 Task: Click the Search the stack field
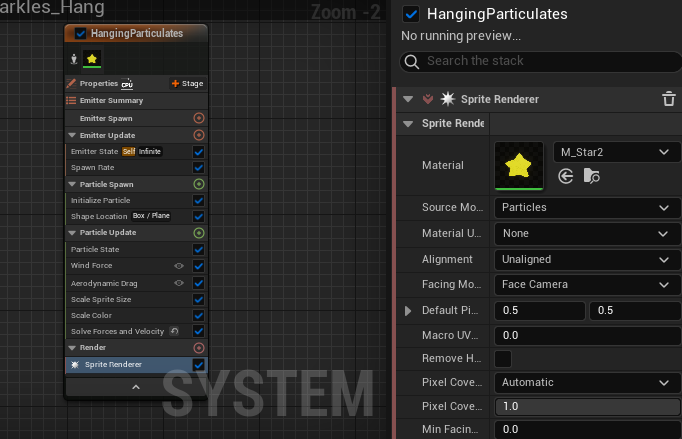540,61
